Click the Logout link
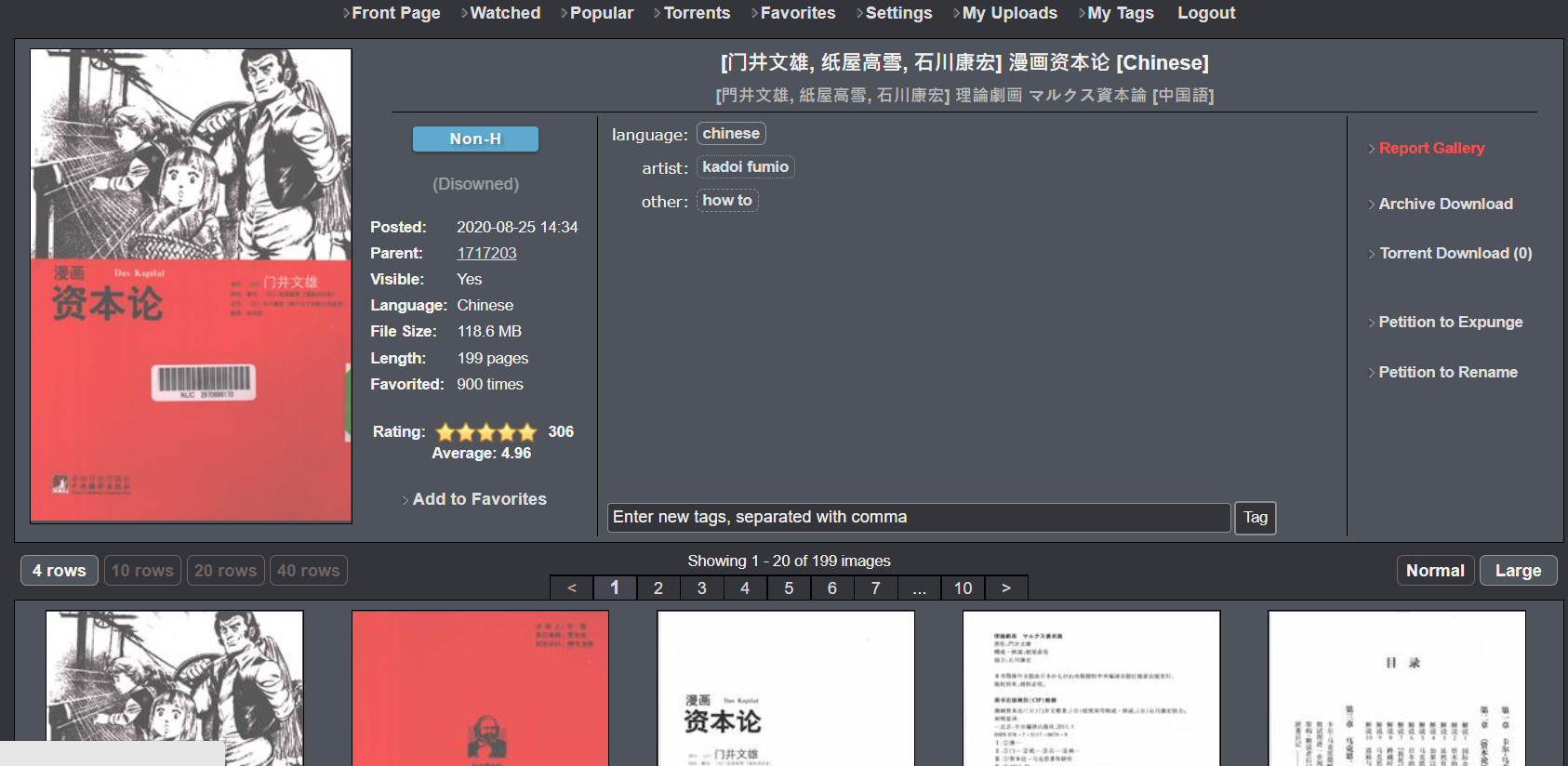 (x=1206, y=13)
